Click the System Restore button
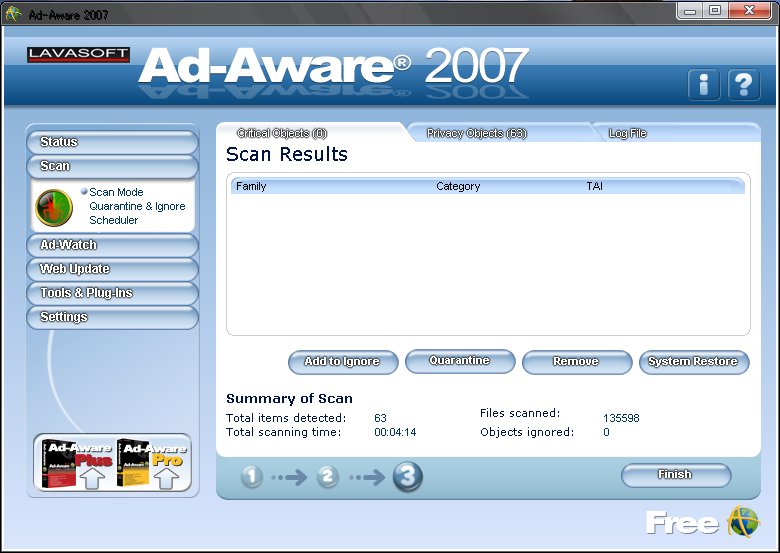Viewport: 780px width, 553px height. pyautogui.click(x=694, y=362)
